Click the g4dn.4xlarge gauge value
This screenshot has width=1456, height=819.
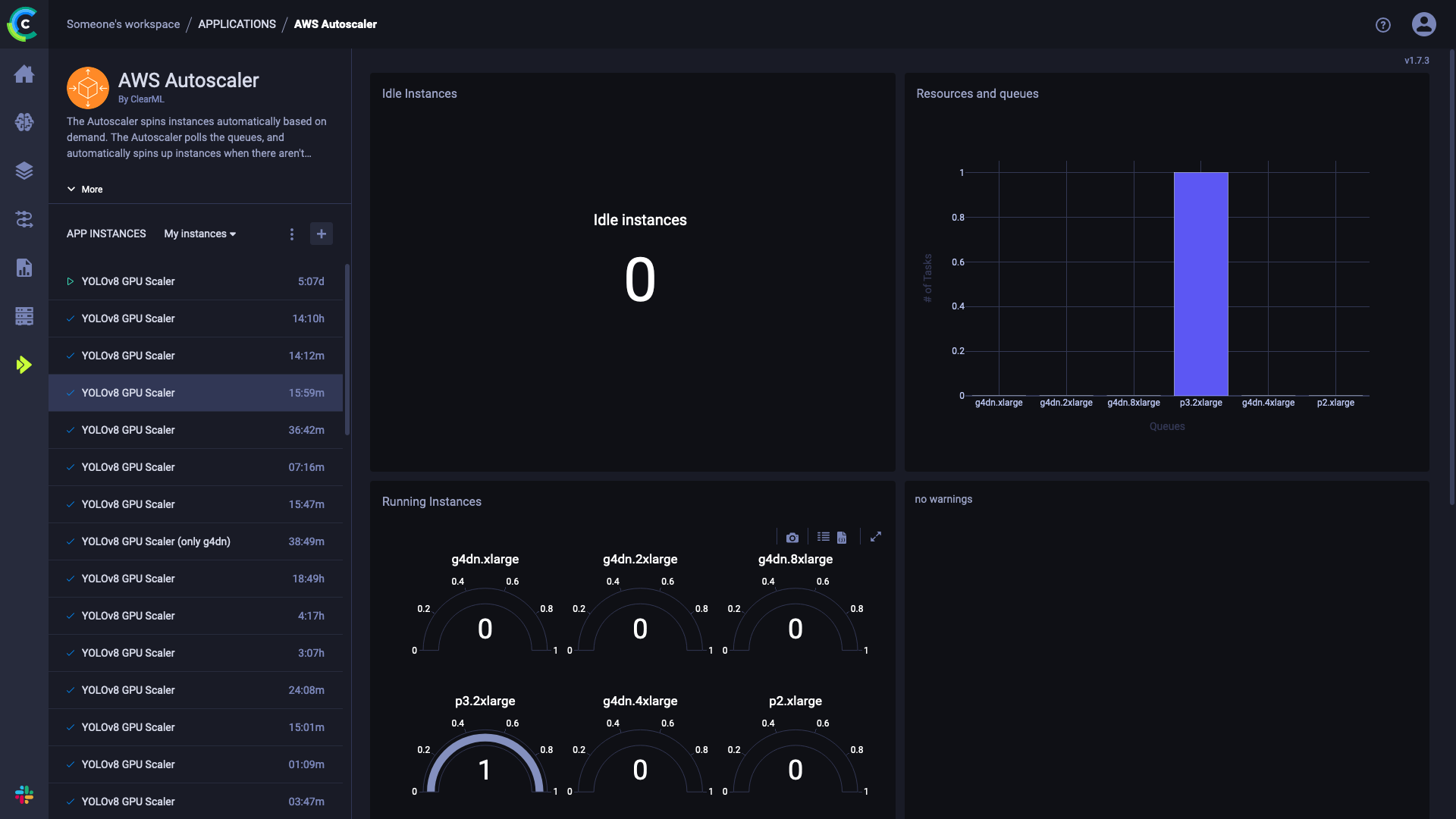[640, 770]
